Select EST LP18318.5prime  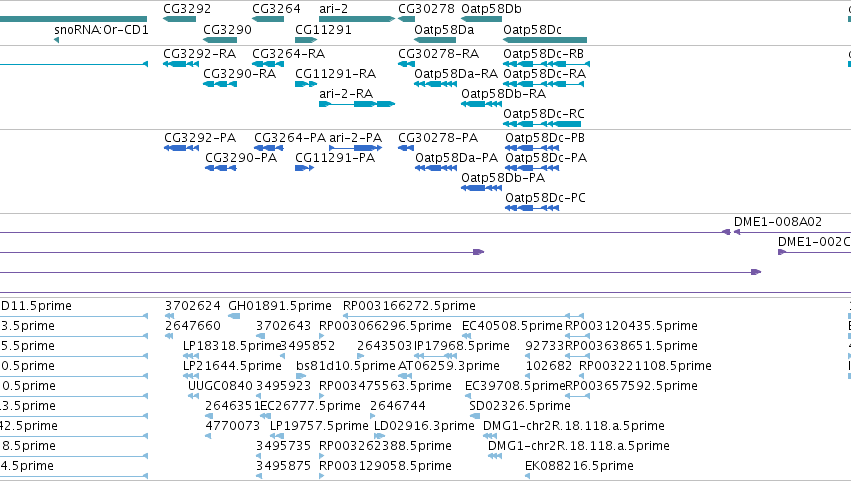(191, 356)
